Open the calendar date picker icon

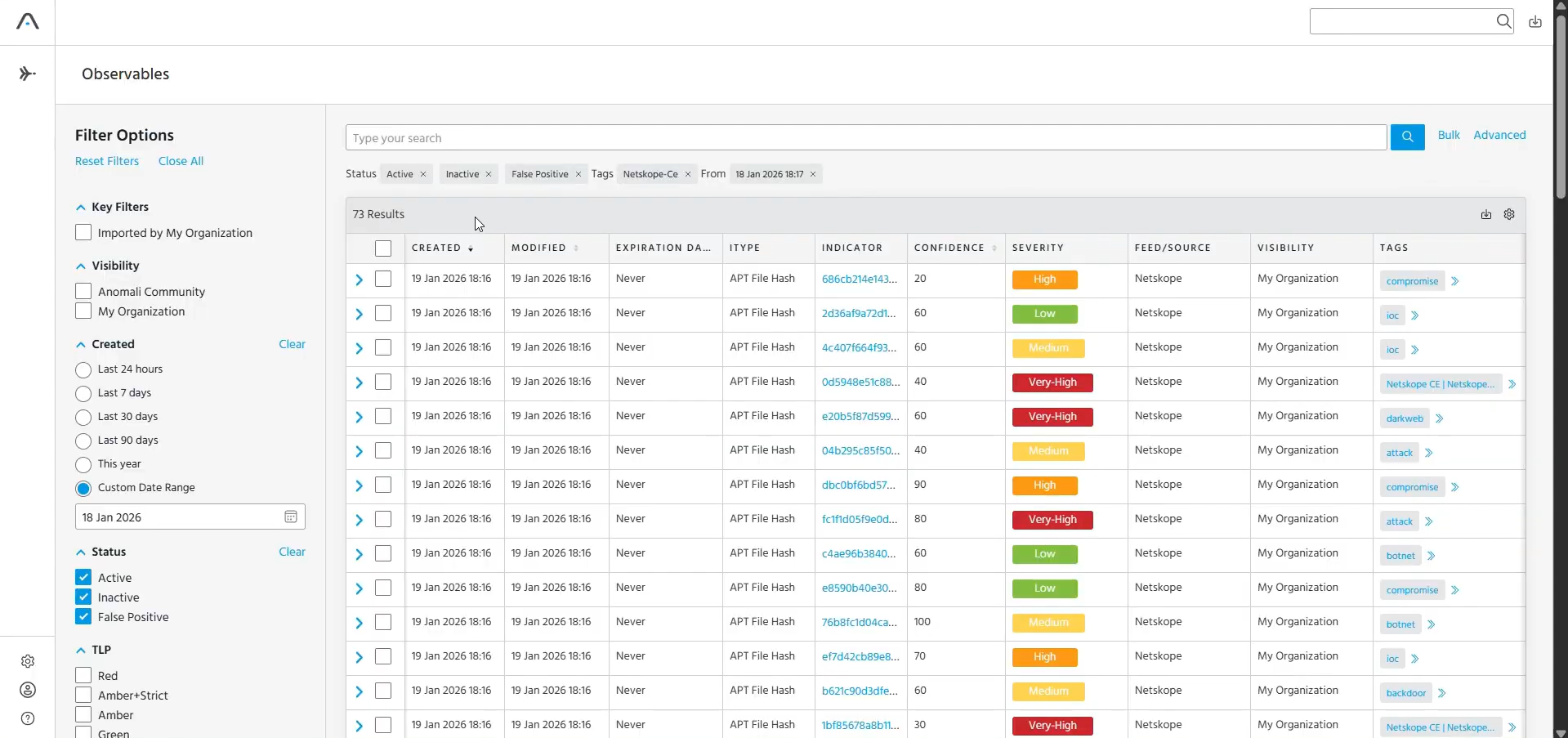[x=291, y=517]
